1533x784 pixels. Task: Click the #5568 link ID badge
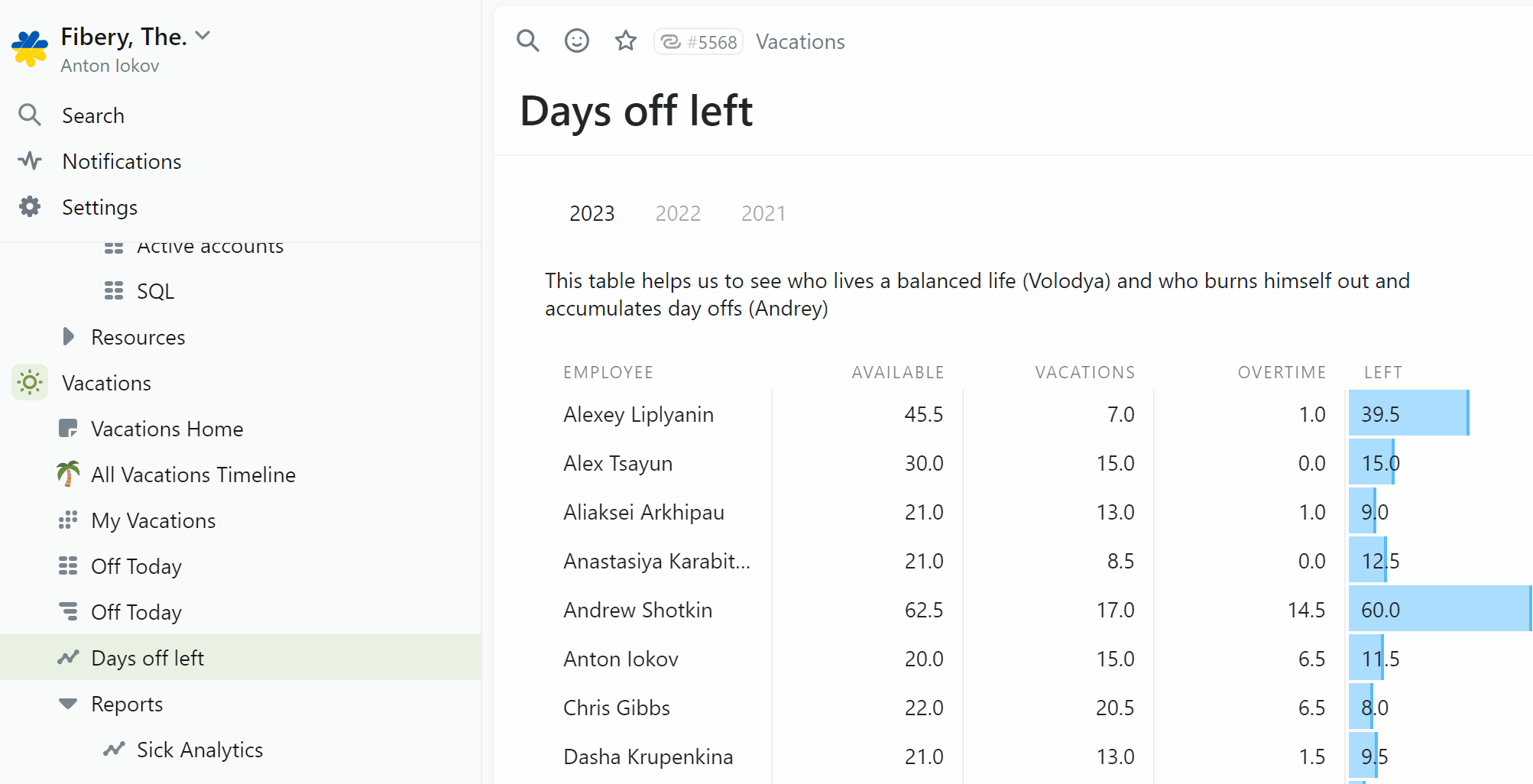tap(698, 42)
